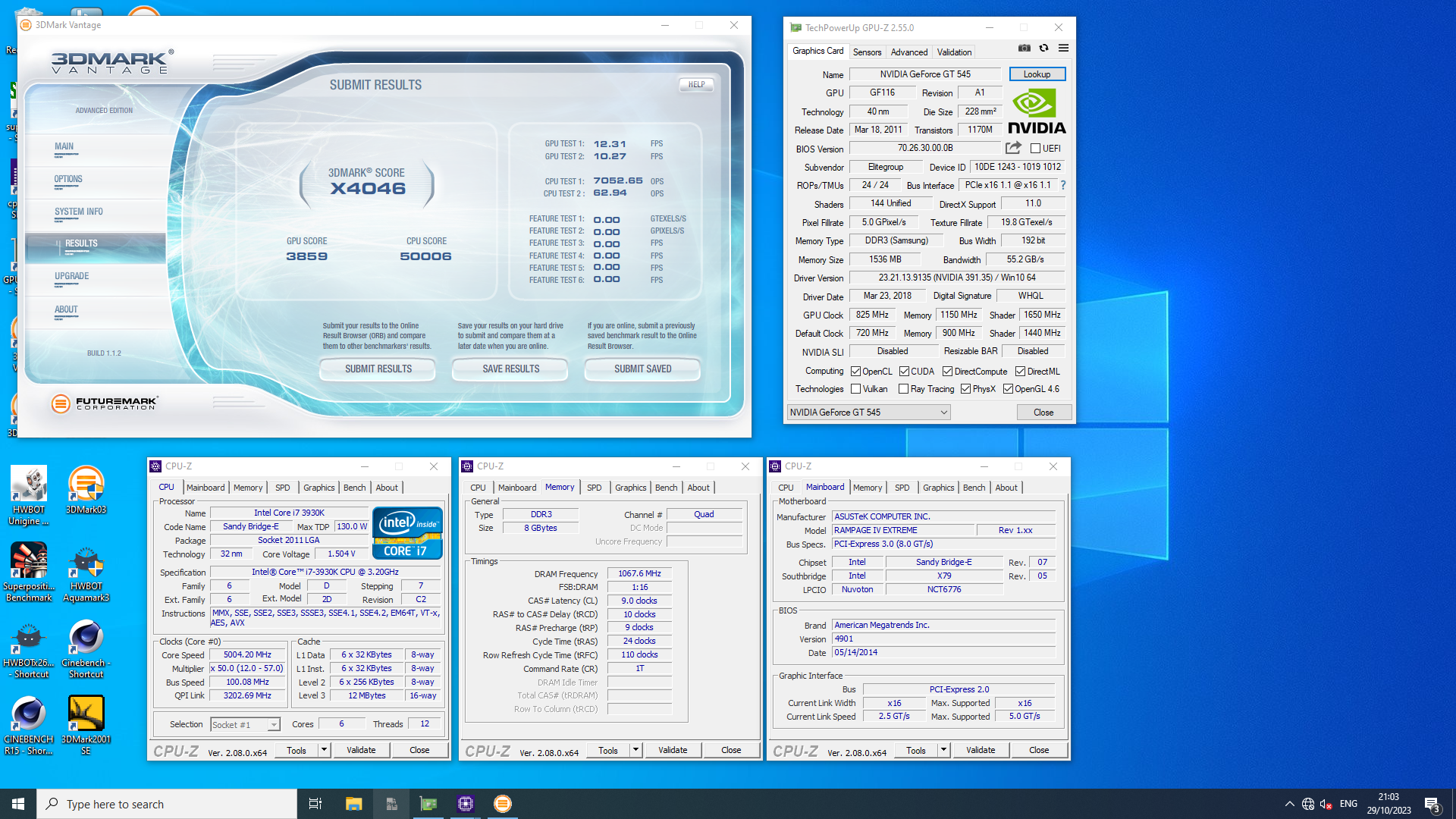Viewport: 1456px width, 819px height.
Task: Open the notification center icon
Action: [x=1432, y=804]
